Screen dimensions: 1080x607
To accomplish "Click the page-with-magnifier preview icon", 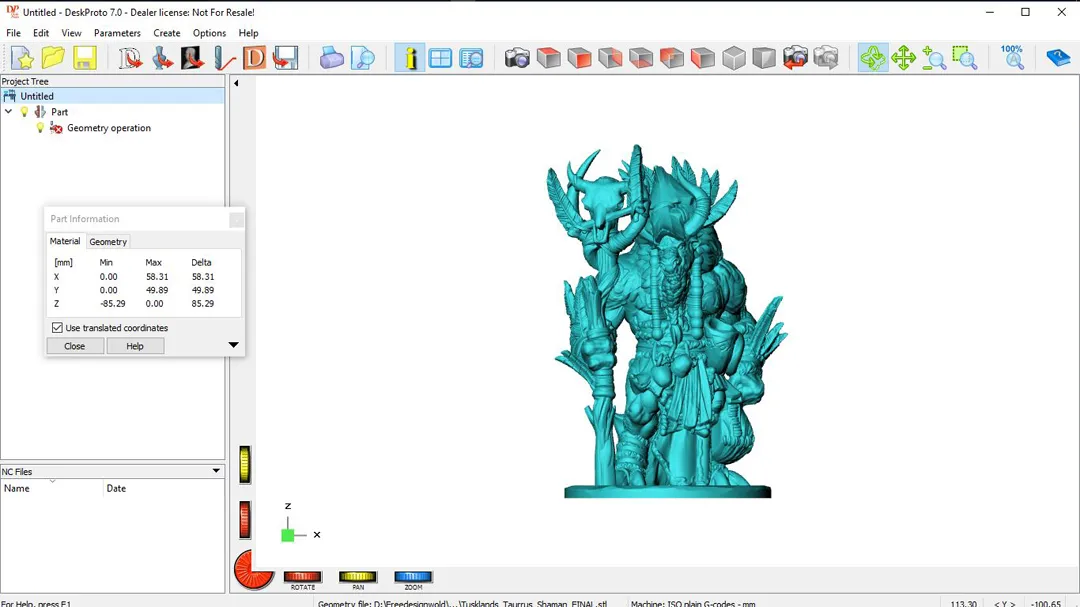I will [x=362, y=58].
